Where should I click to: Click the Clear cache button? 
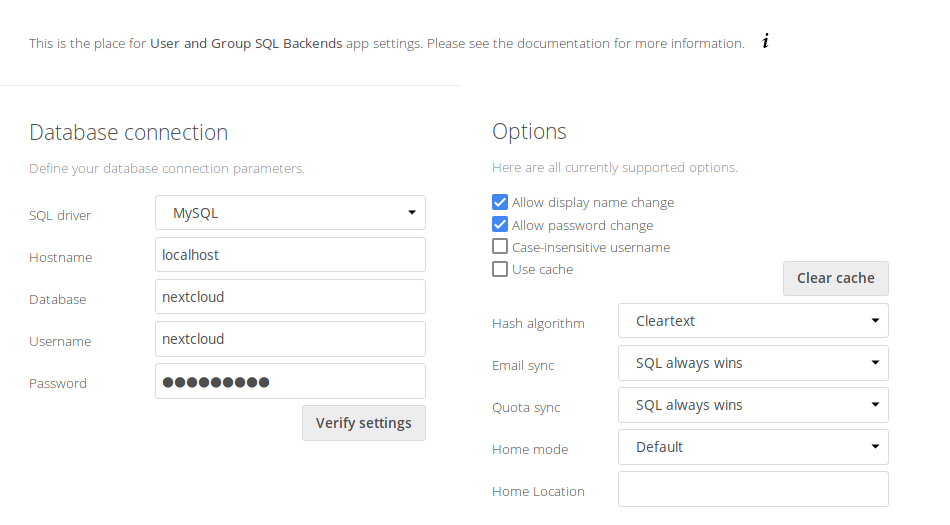point(835,278)
